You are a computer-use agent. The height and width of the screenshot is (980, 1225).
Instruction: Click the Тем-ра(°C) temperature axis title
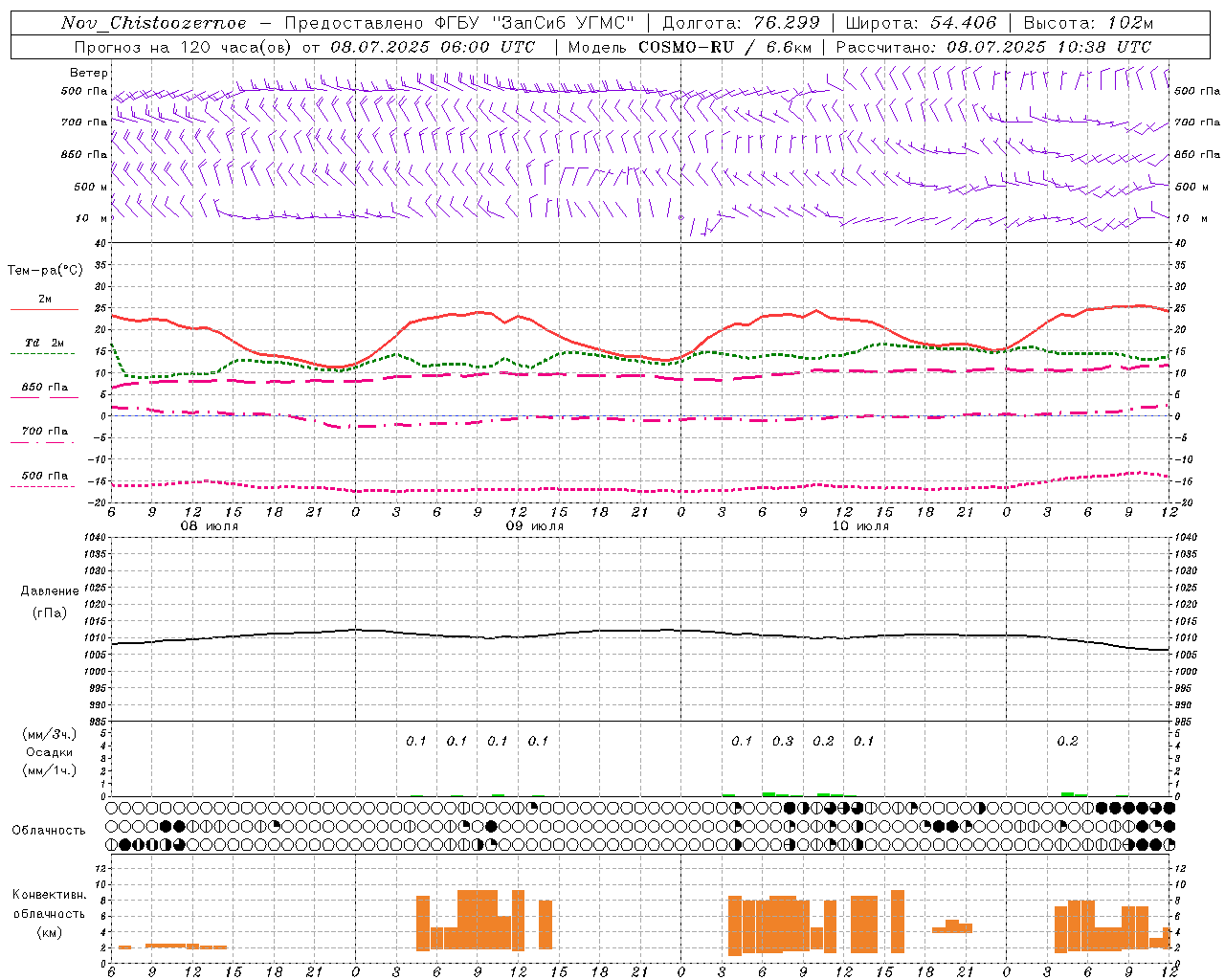pos(45,271)
